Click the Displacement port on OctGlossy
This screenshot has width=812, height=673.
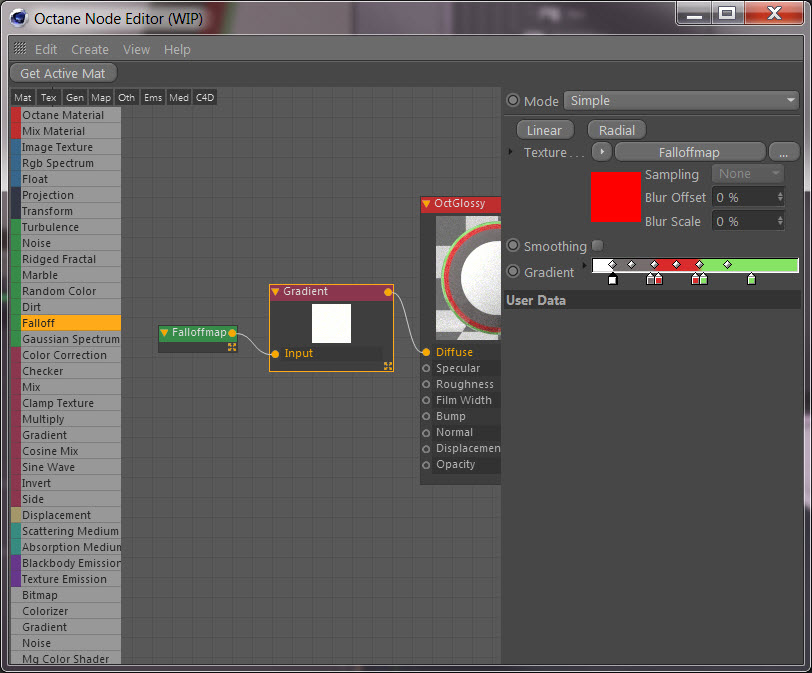click(426, 449)
